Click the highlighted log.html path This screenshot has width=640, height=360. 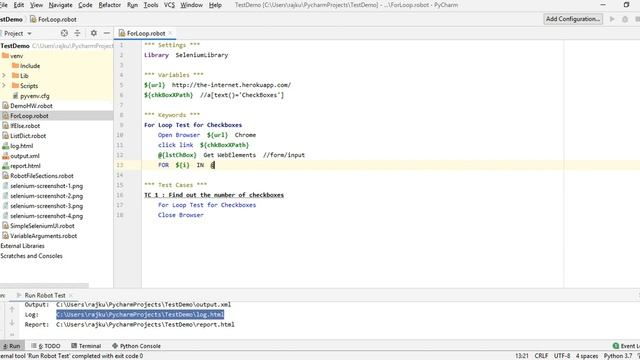click(140, 314)
